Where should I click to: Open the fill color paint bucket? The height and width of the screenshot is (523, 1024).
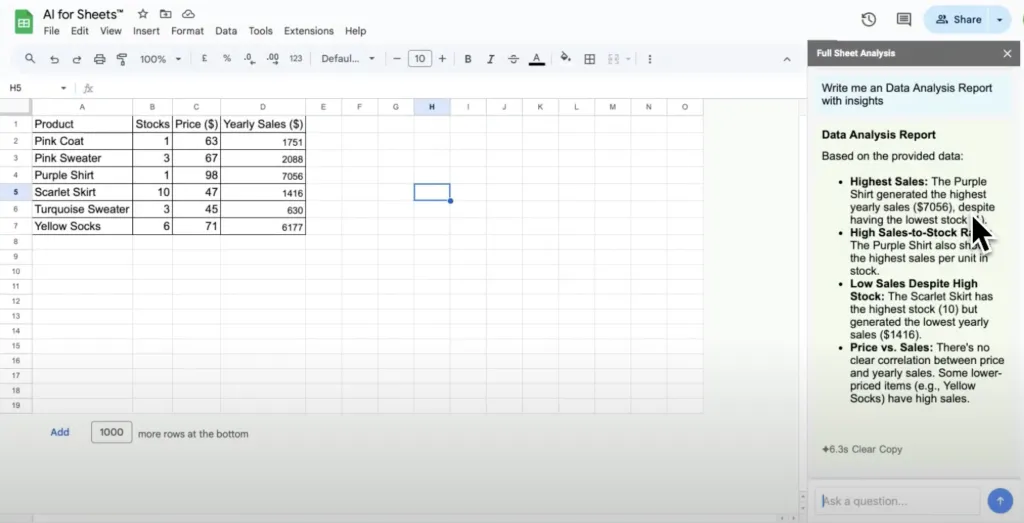point(565,59)
